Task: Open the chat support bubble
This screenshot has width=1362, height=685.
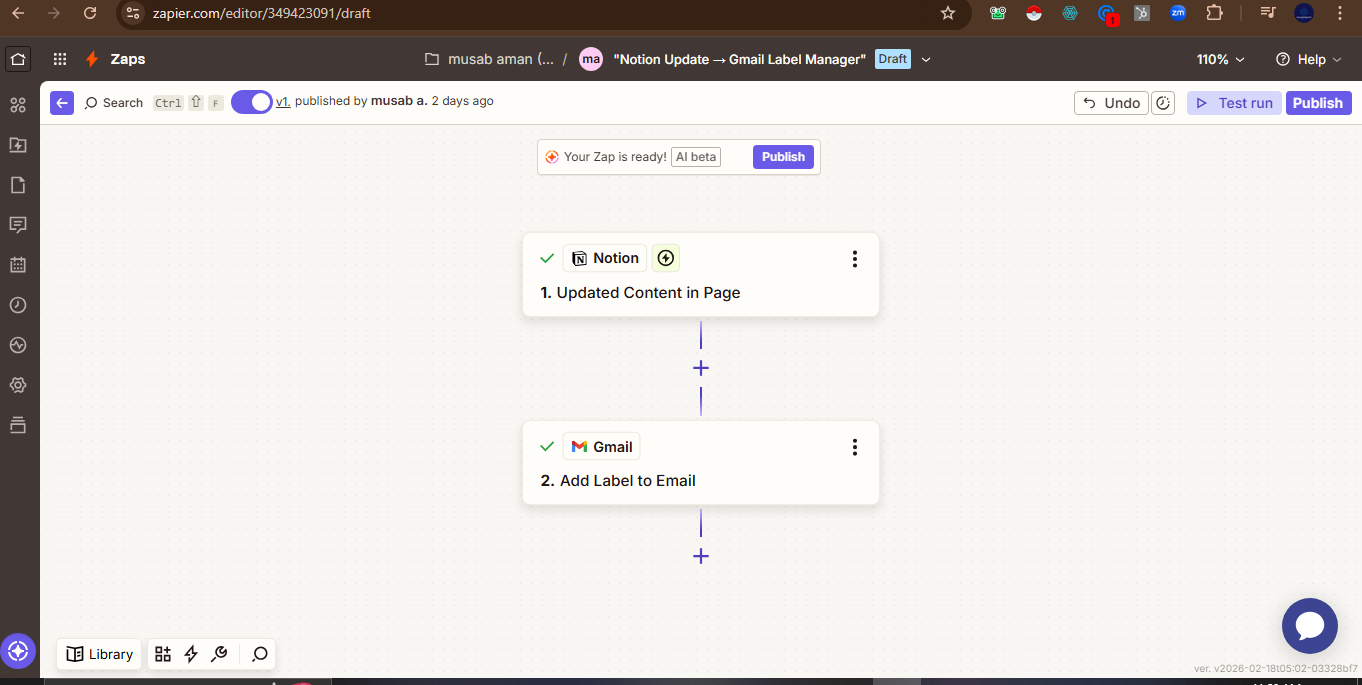Action: point(1309,626)
